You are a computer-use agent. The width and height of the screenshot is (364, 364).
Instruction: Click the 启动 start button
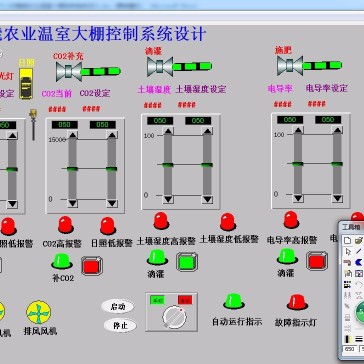(118, 306)
